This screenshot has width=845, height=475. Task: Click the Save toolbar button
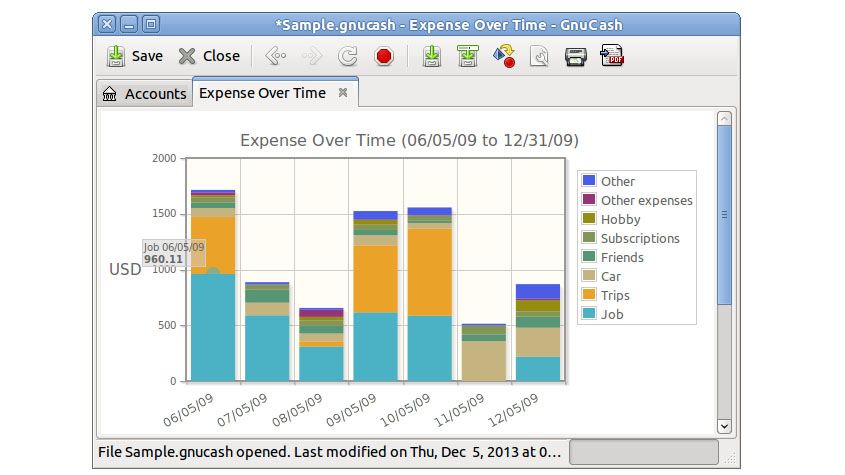point(135,56)
